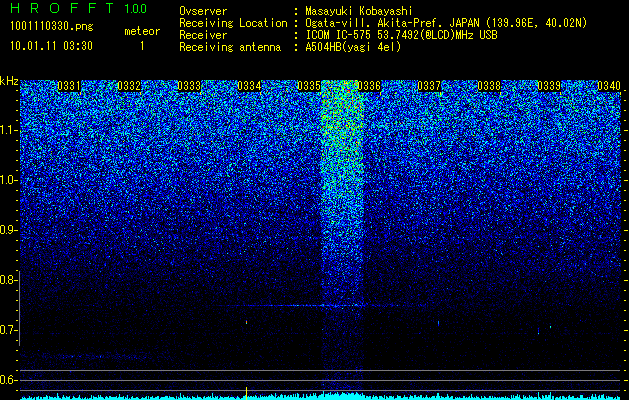This screenshot has height=400, width=629.
Task: Click the 0340 time marker
Action: pos(609,86)
